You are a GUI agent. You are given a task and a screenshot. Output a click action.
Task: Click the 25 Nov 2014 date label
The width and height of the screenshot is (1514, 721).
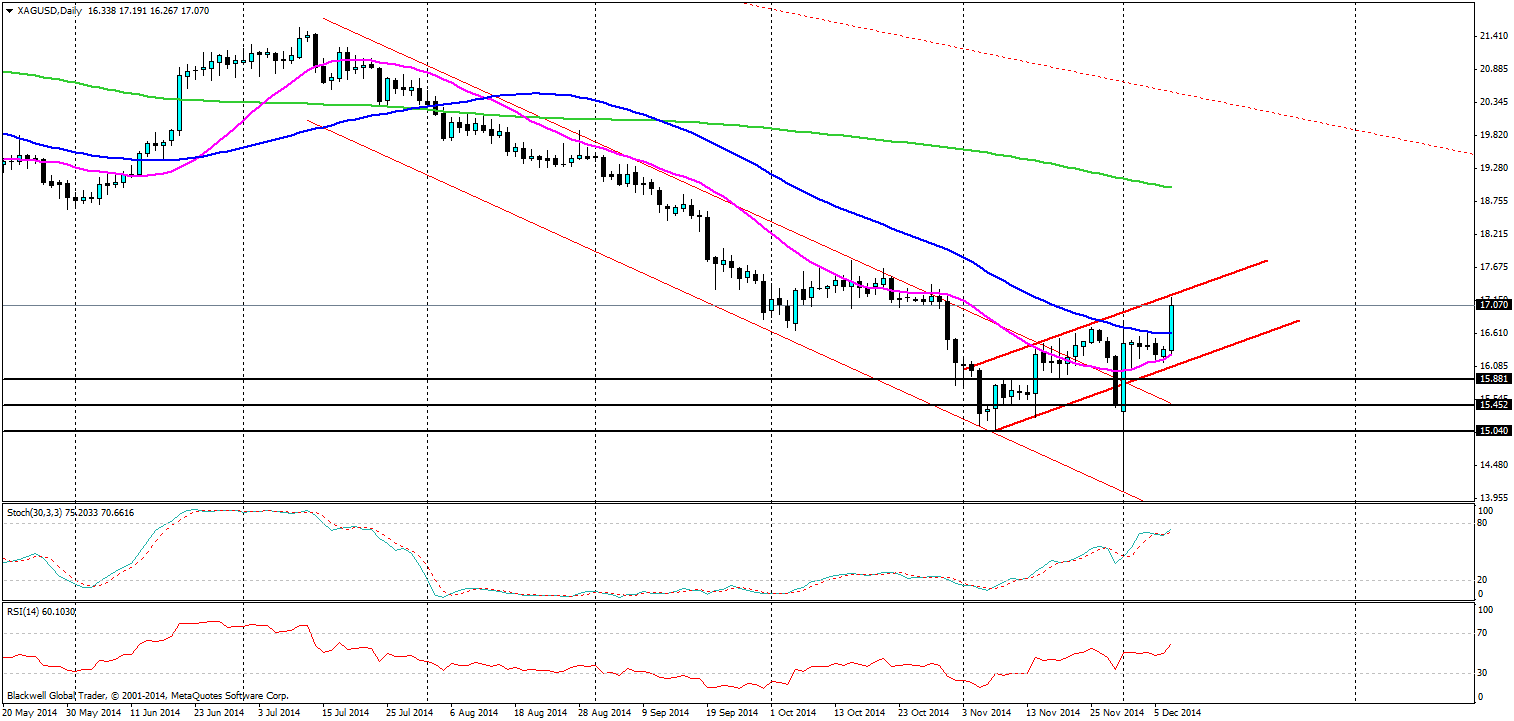click(1116, 713)
